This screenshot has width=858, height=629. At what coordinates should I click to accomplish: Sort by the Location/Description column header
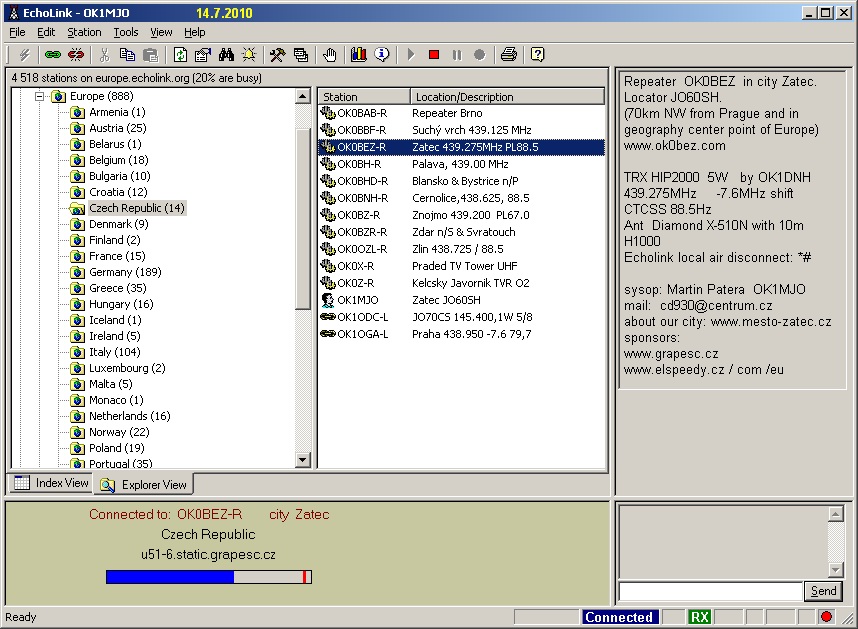507,97
